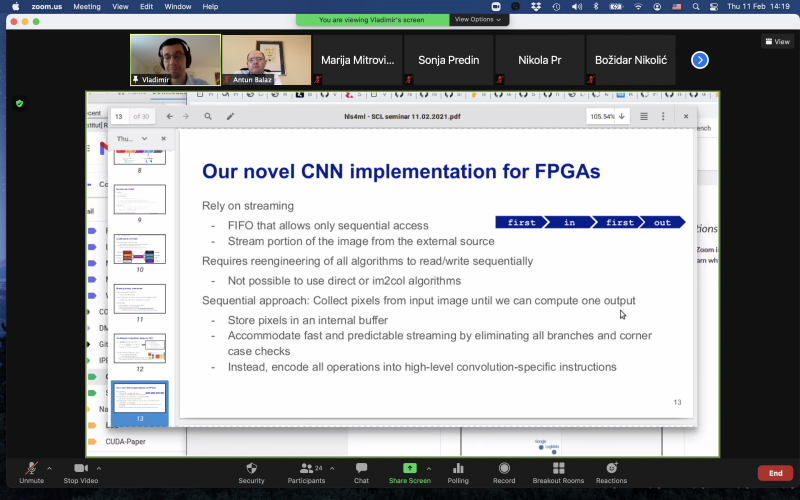Expand the View Options dropdown
Screen dimensions: 800x500
tap(478, 19)
